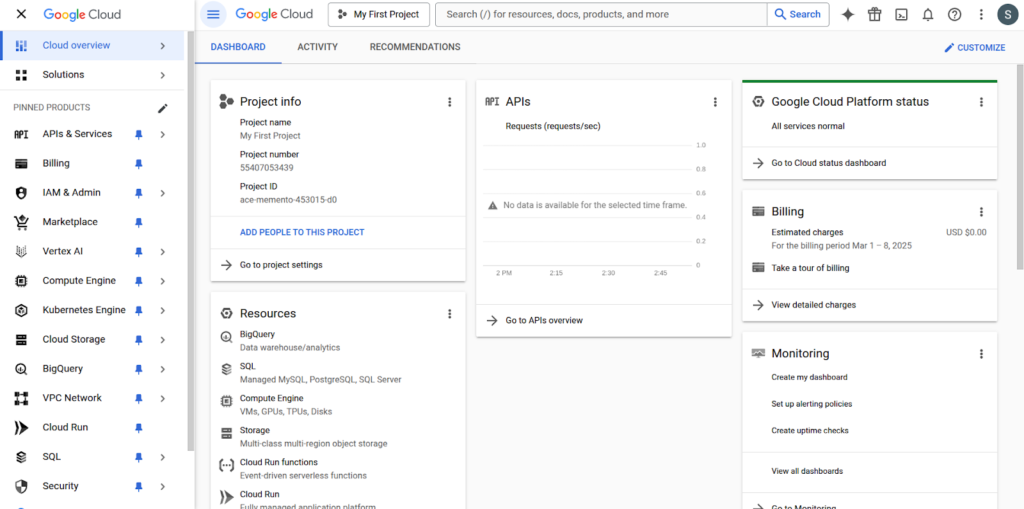This screenshot has width=1024, height=509.
Task: Open the gift free trial icon
Action: [x=874, y=14]
